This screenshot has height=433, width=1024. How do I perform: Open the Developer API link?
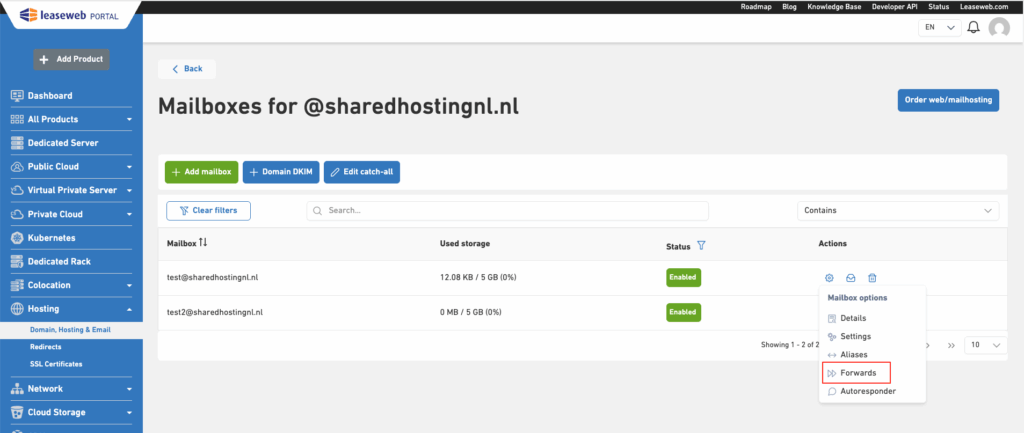895,7
